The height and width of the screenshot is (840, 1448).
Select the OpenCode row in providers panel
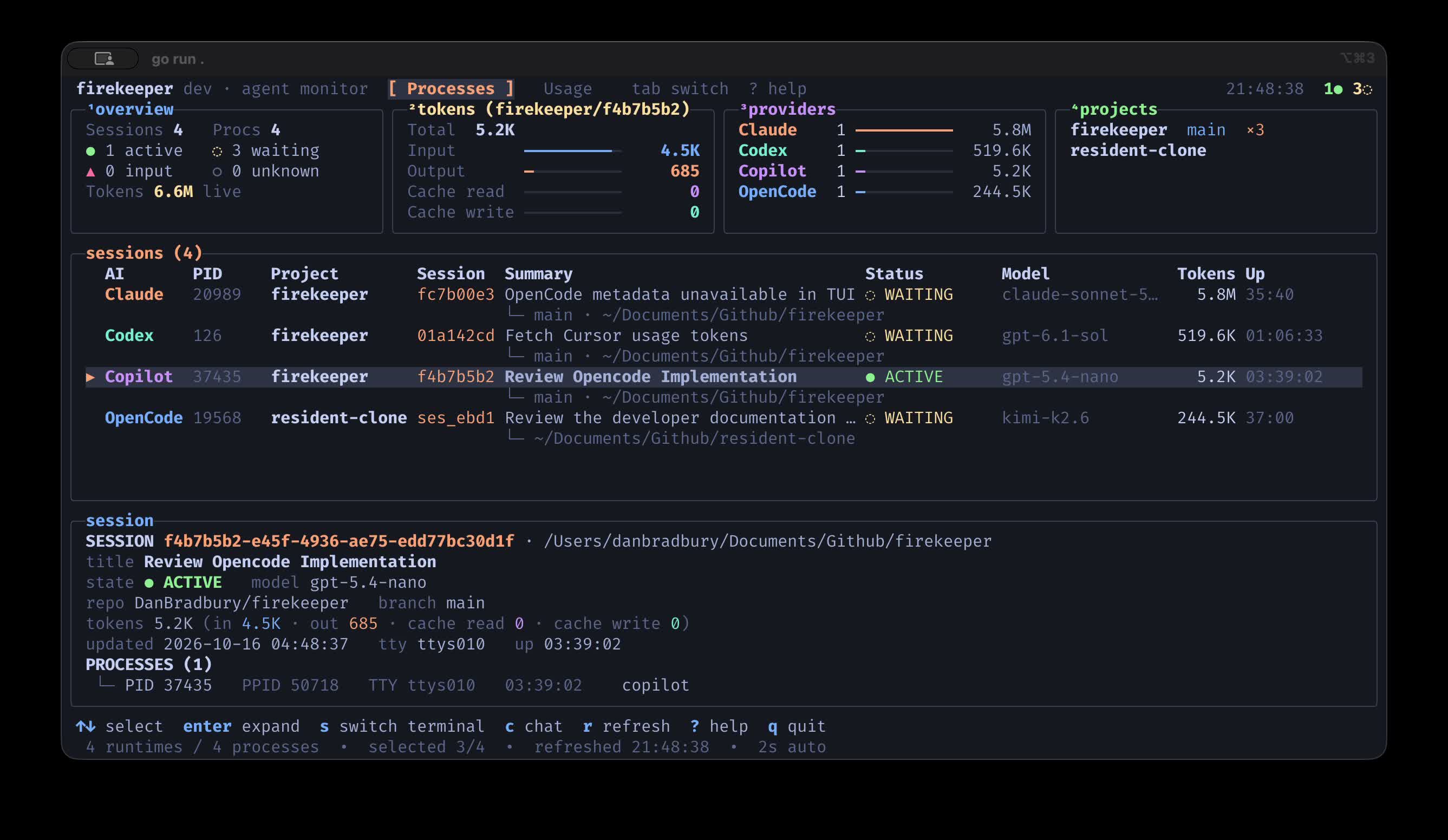[x=884, y=192]
